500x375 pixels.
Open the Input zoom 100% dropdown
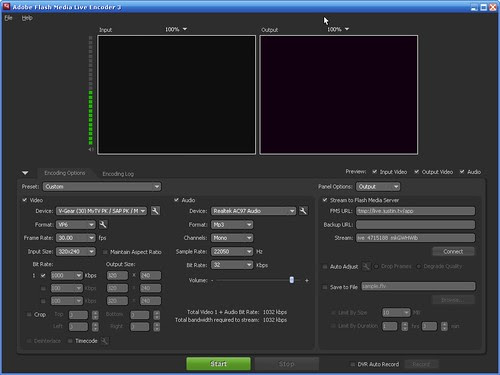176,29
